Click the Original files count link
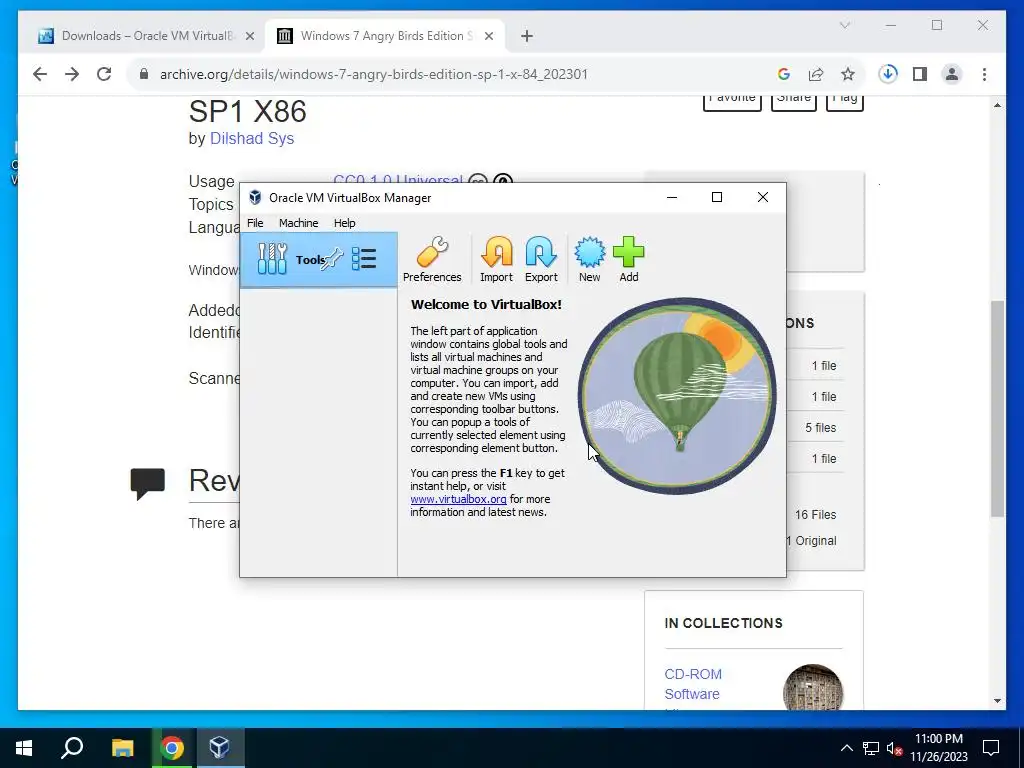1024x768 pixels. (x=812, y=541)
